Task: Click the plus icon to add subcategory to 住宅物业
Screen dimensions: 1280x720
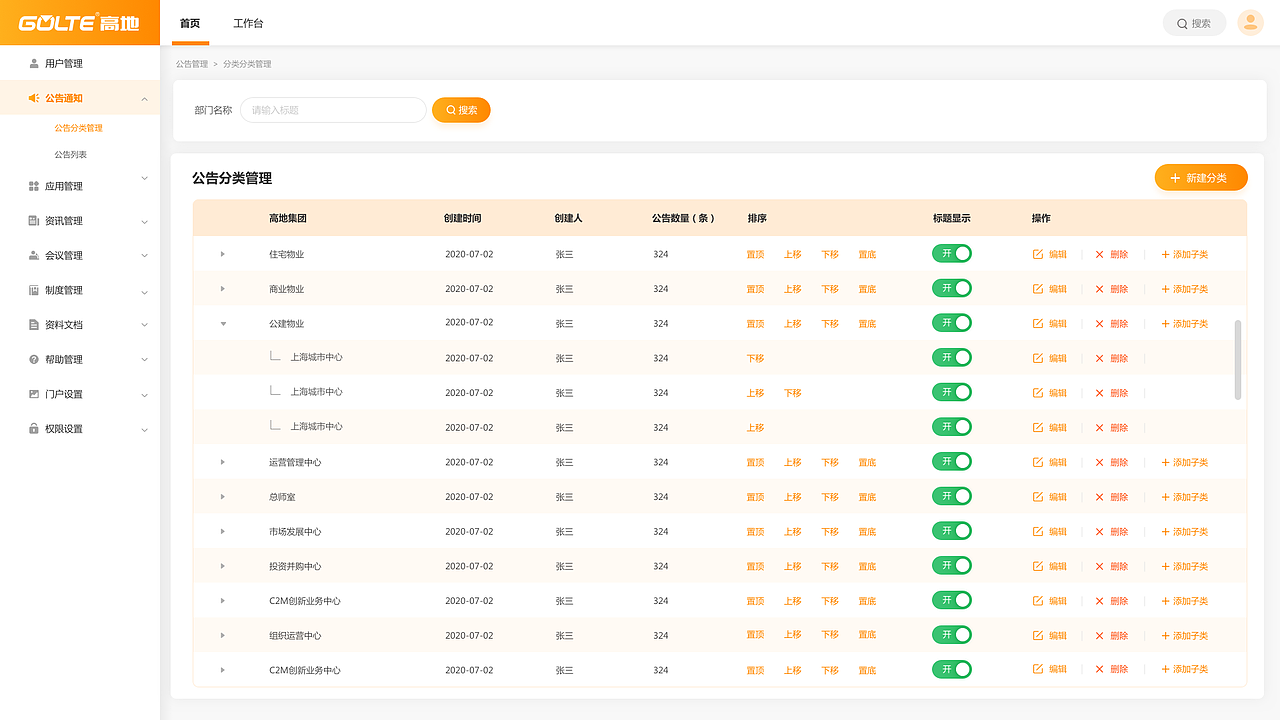Action: point(1165,254)
